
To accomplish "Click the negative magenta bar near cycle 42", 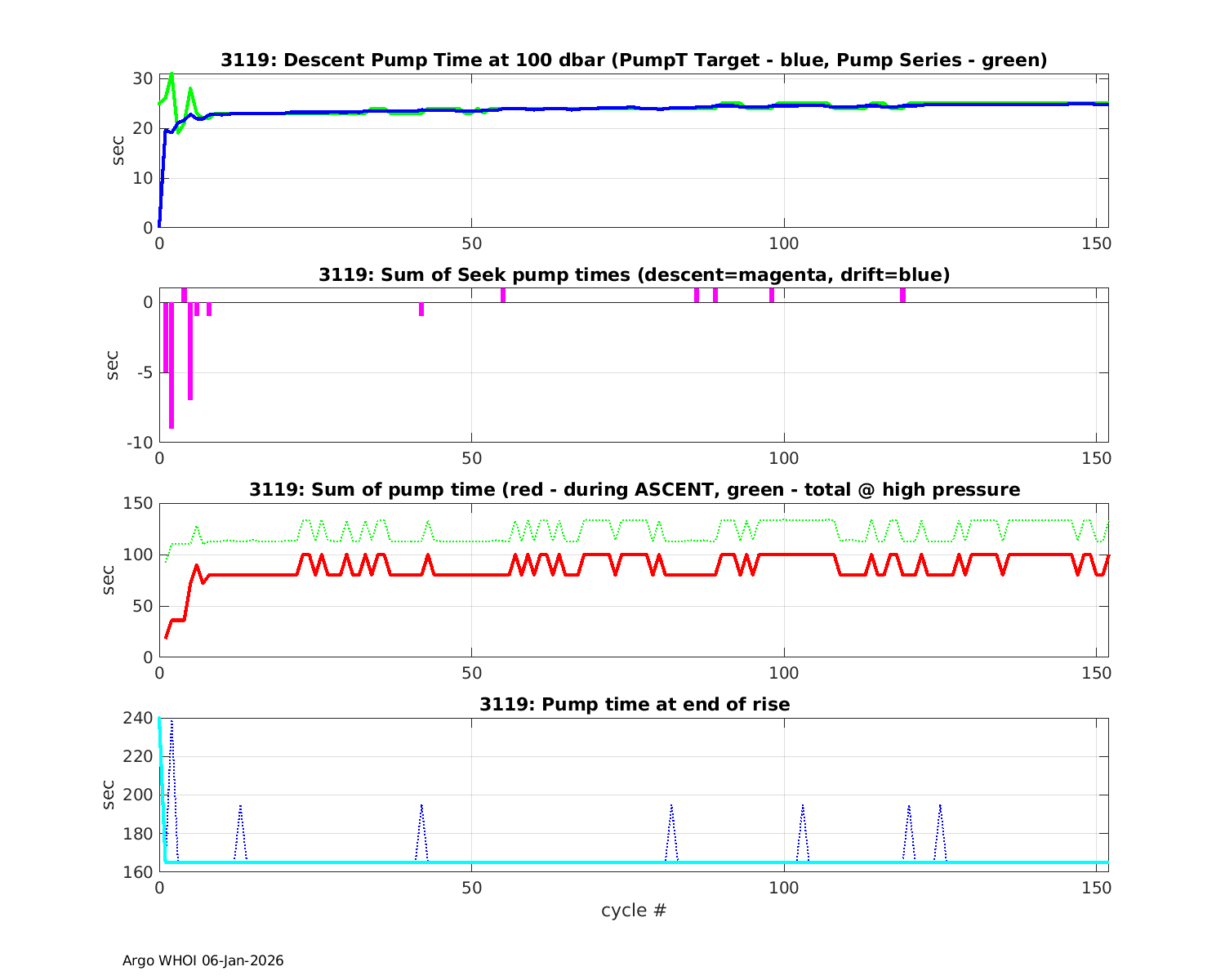I will point(421,309).
